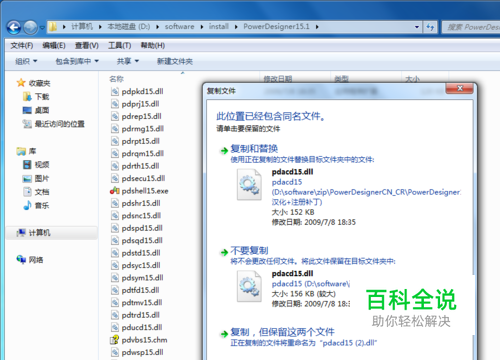Open the 帮助(H) menu
This screenshot has width=500, height=360.
153,45
